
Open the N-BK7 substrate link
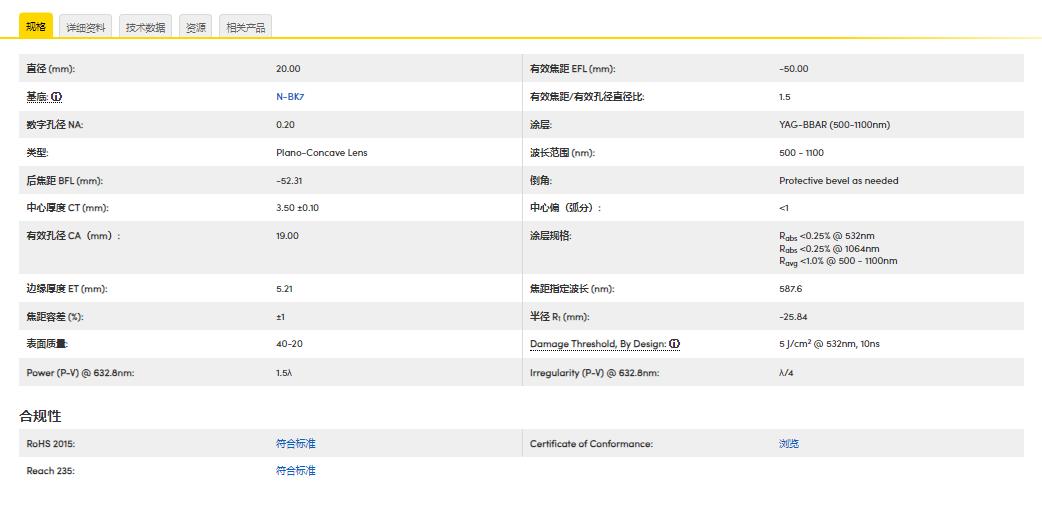coord(290,96)
